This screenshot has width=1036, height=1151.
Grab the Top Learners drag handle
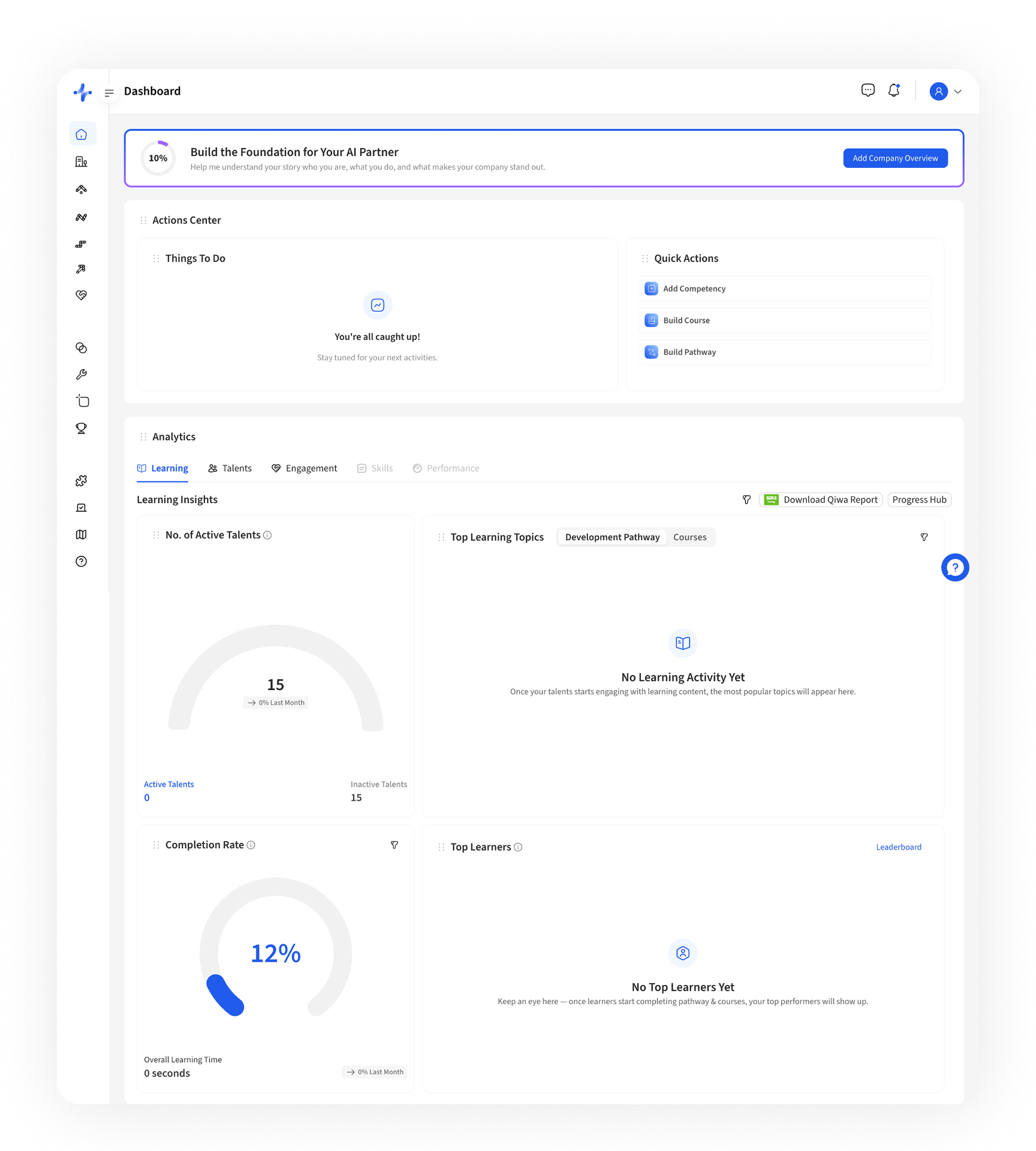tap(441, 848)
